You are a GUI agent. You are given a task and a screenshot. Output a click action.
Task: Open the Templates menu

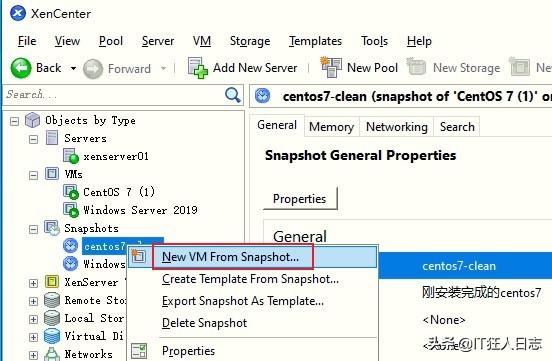pos(315,41)
